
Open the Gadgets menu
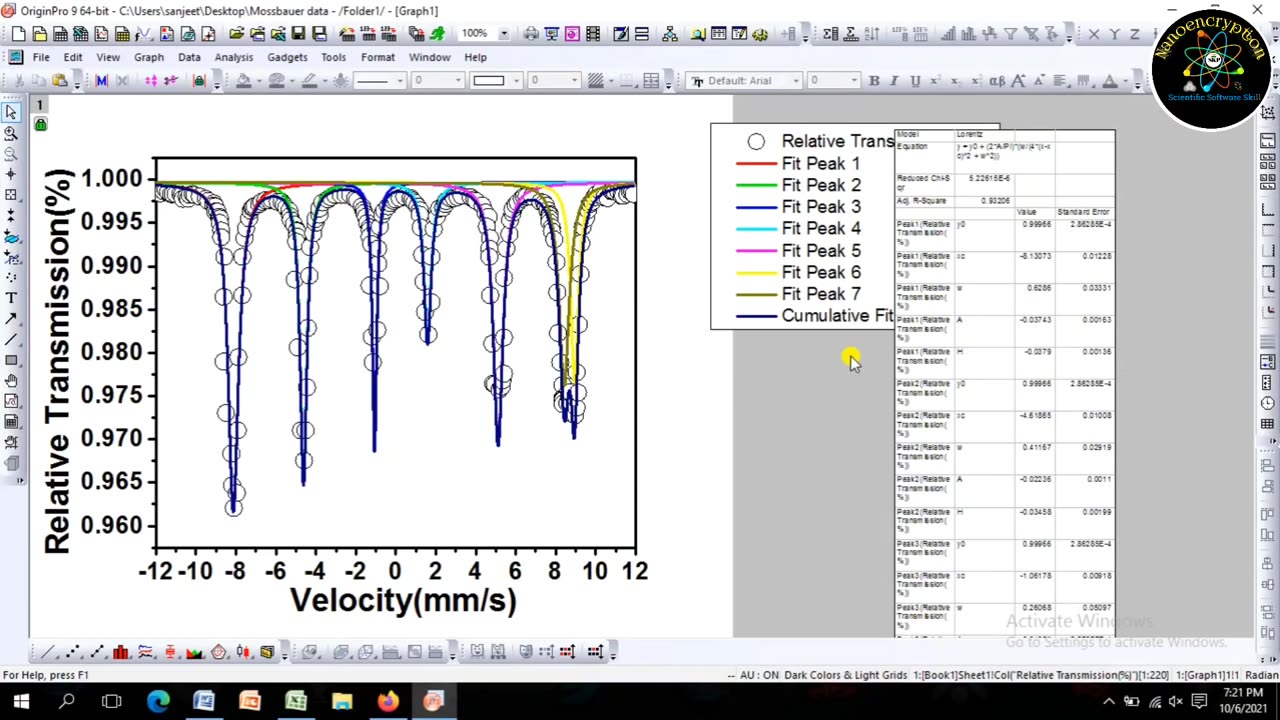pyautogui.click(x=287, y=57)
